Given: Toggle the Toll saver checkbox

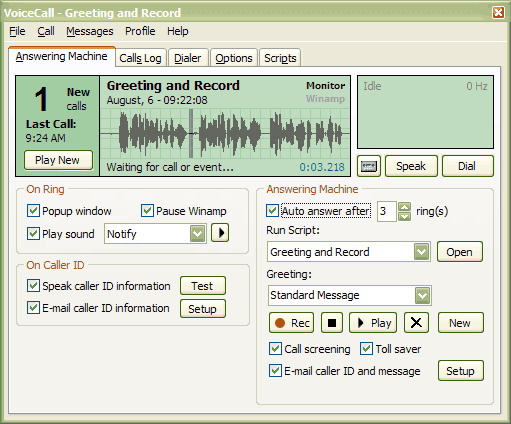Looking at the screenshot, I should (366, 349).
